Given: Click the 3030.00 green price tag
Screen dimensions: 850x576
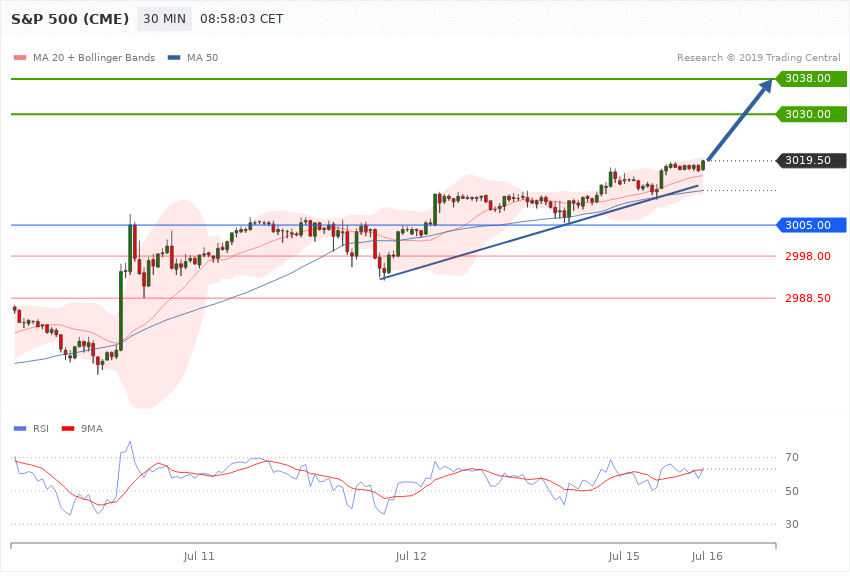Looking at the screenshot, I should [x=812, y=114].
